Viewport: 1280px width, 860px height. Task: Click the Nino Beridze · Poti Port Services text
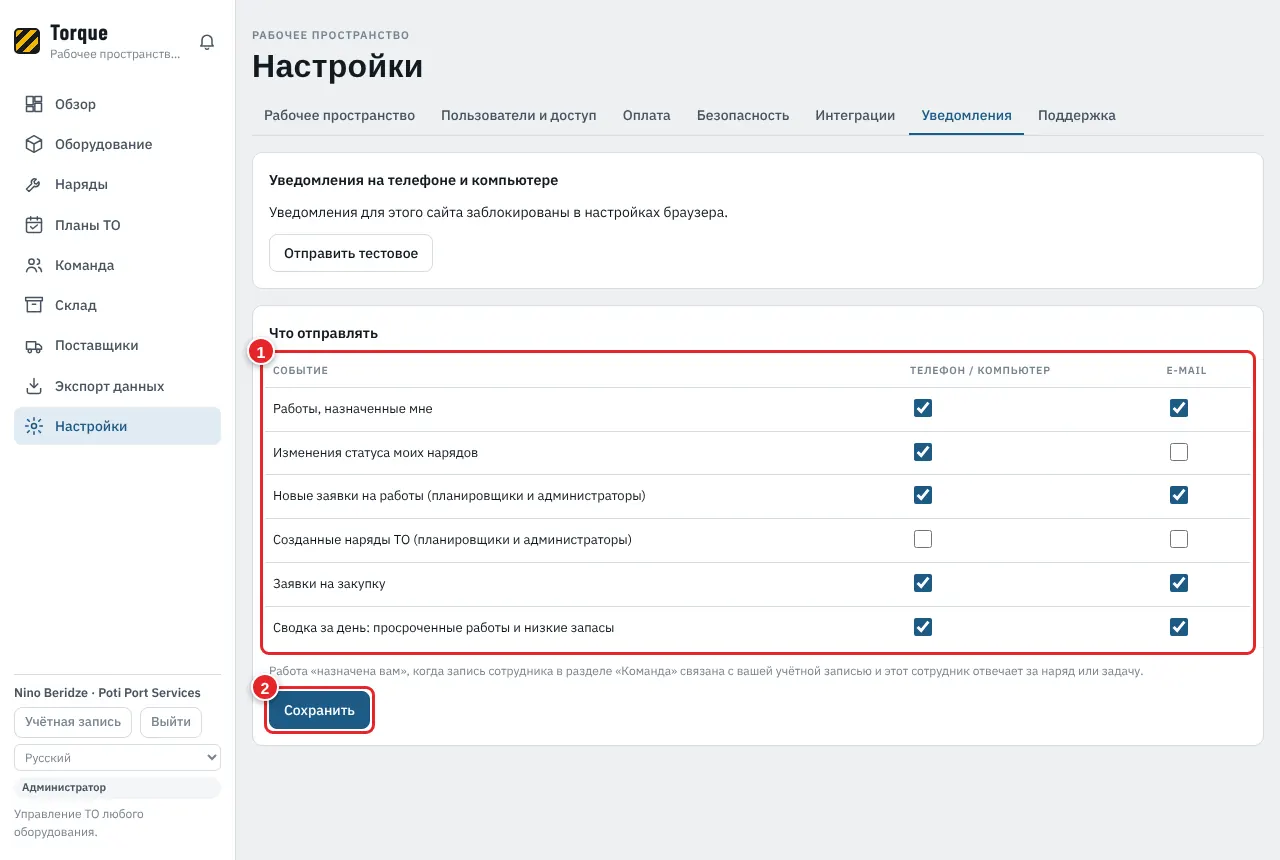107,693
